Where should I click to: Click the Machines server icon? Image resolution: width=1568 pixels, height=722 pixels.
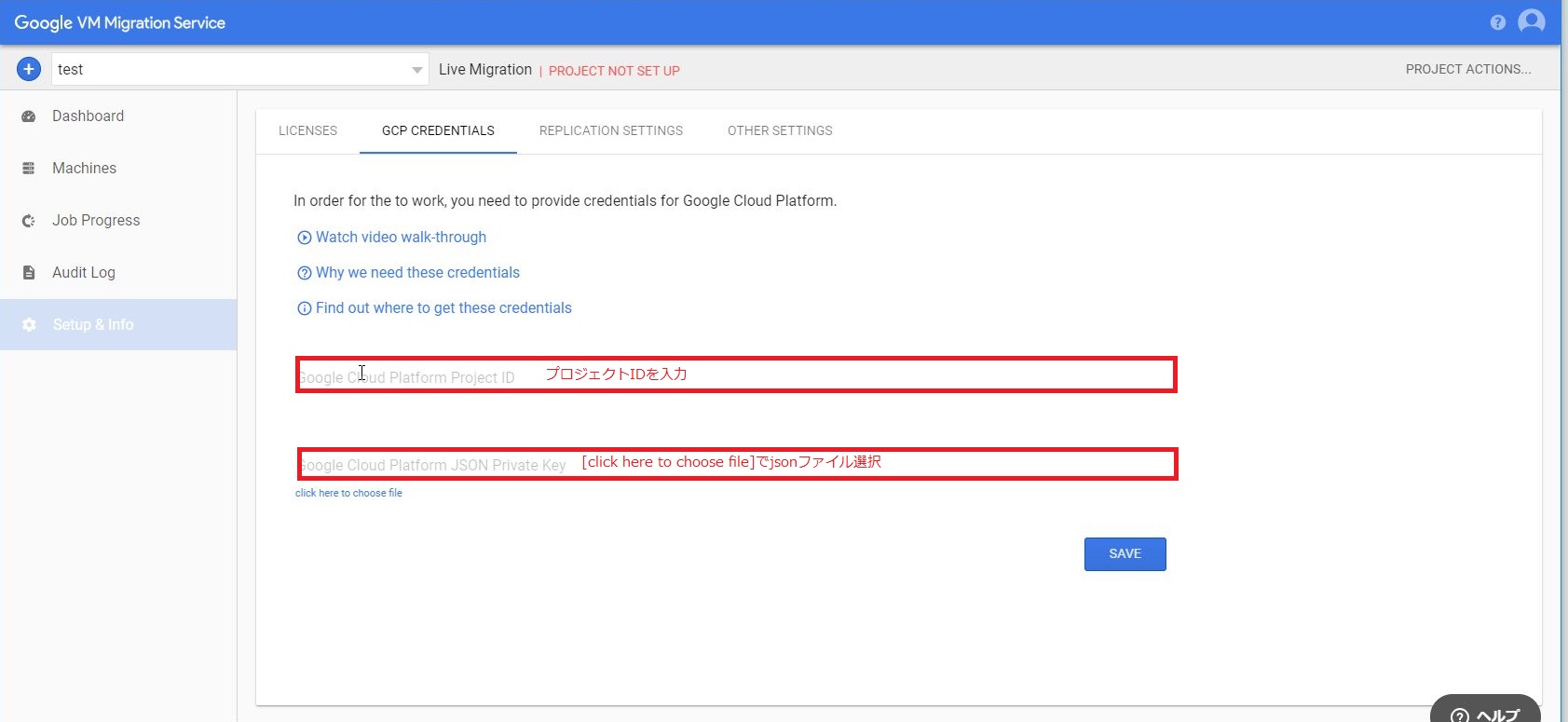pos(29,169)
